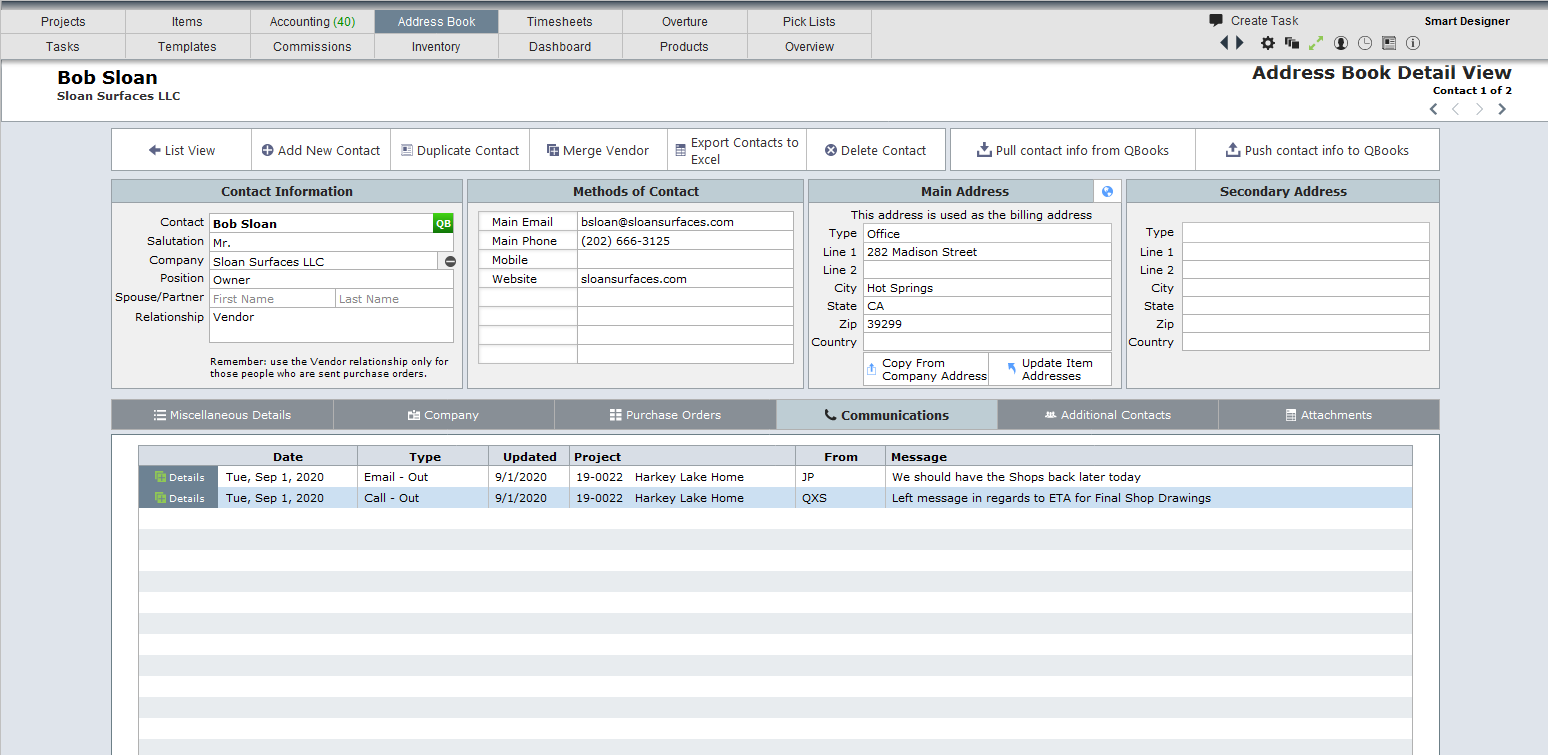Screen dimensions: 1548x755
Task: Open settings via the gear icon
Action: (1267, 43)
